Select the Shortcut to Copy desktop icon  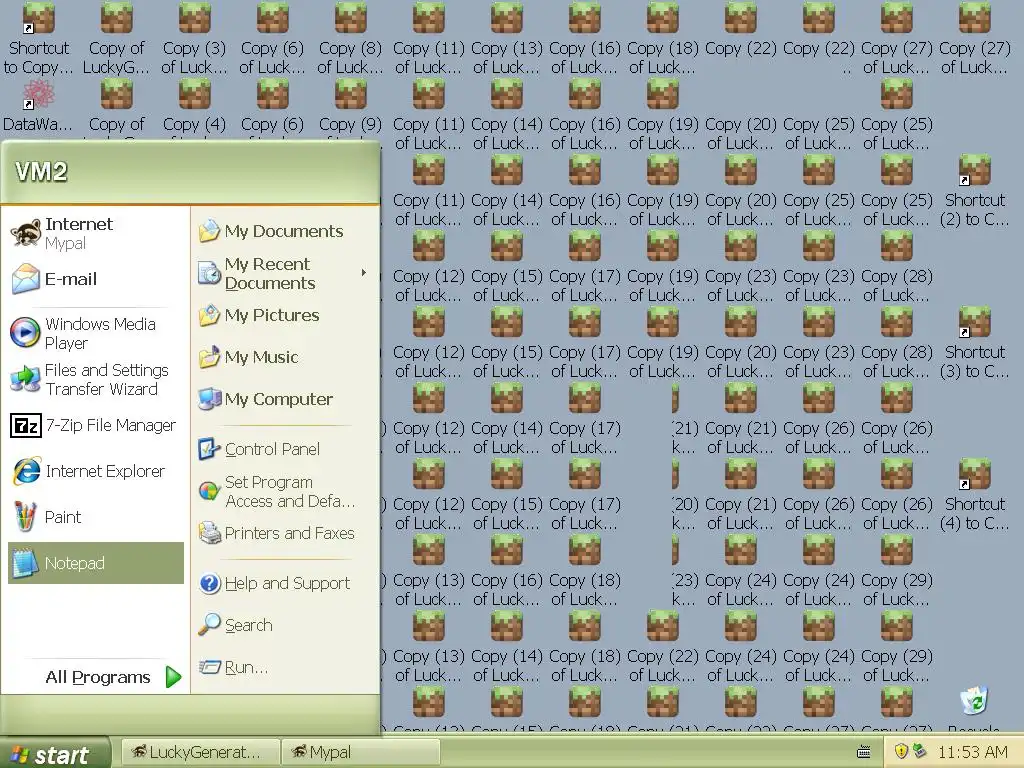(39, 38)
